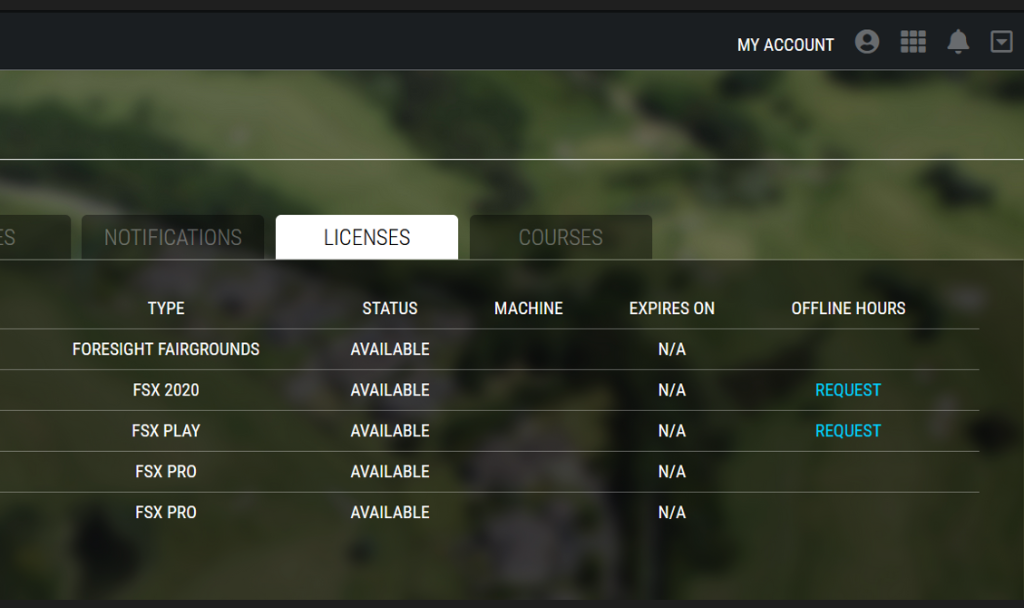Click the TYPE column header
Viewport: 1024px width, 608px height.
point(166,308)
